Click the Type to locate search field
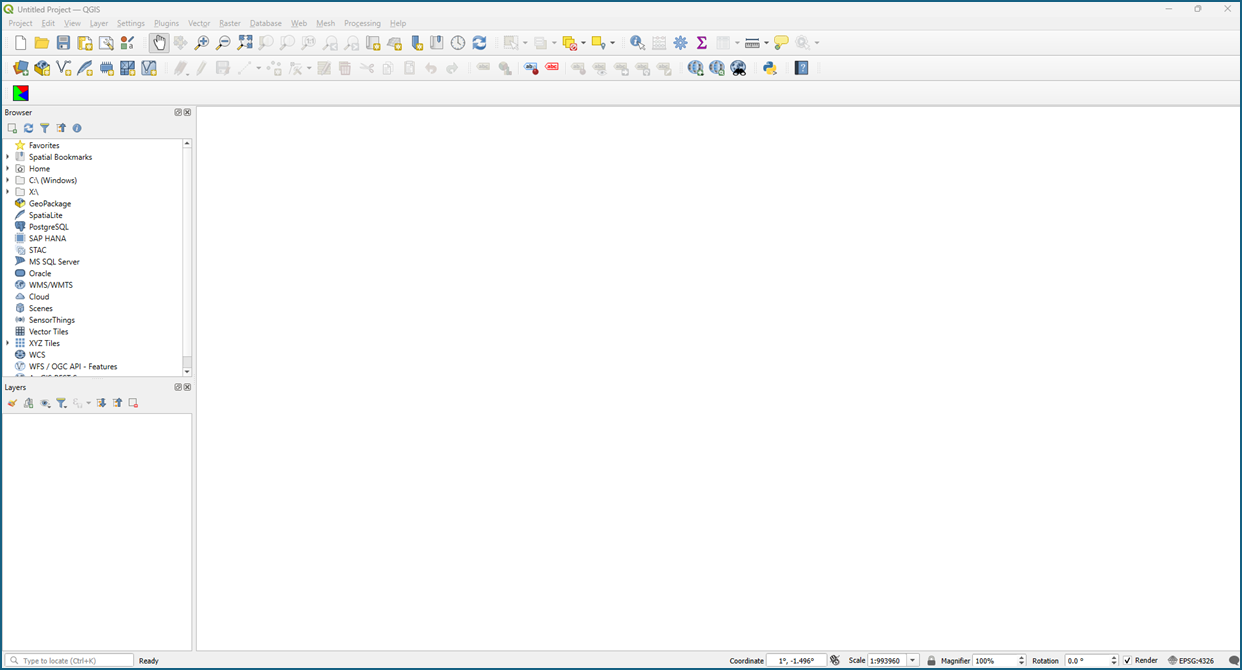The width and height of the screenshot is (1242, 670). click(x=69, y=661)
